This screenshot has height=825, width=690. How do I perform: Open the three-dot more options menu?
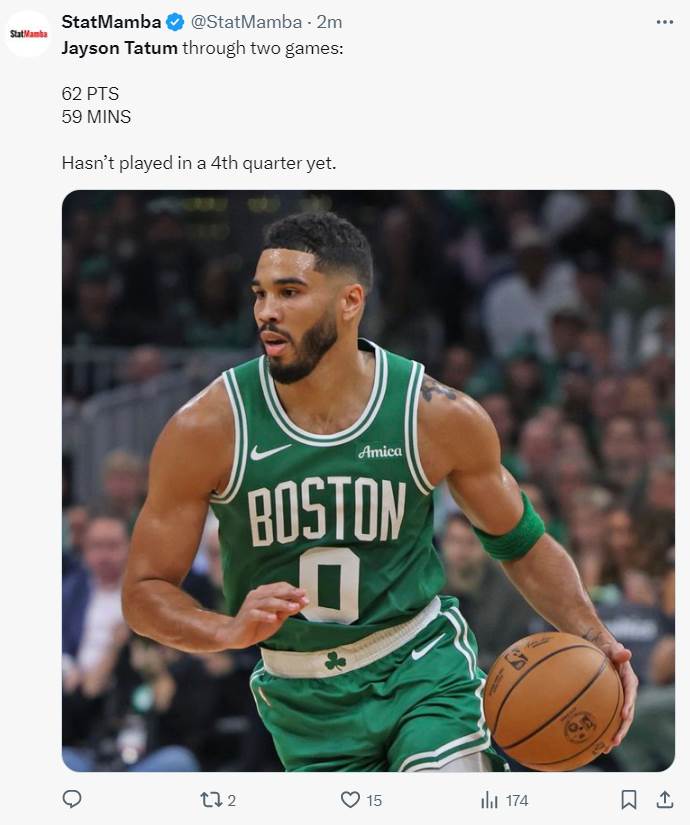click(665, 22)
